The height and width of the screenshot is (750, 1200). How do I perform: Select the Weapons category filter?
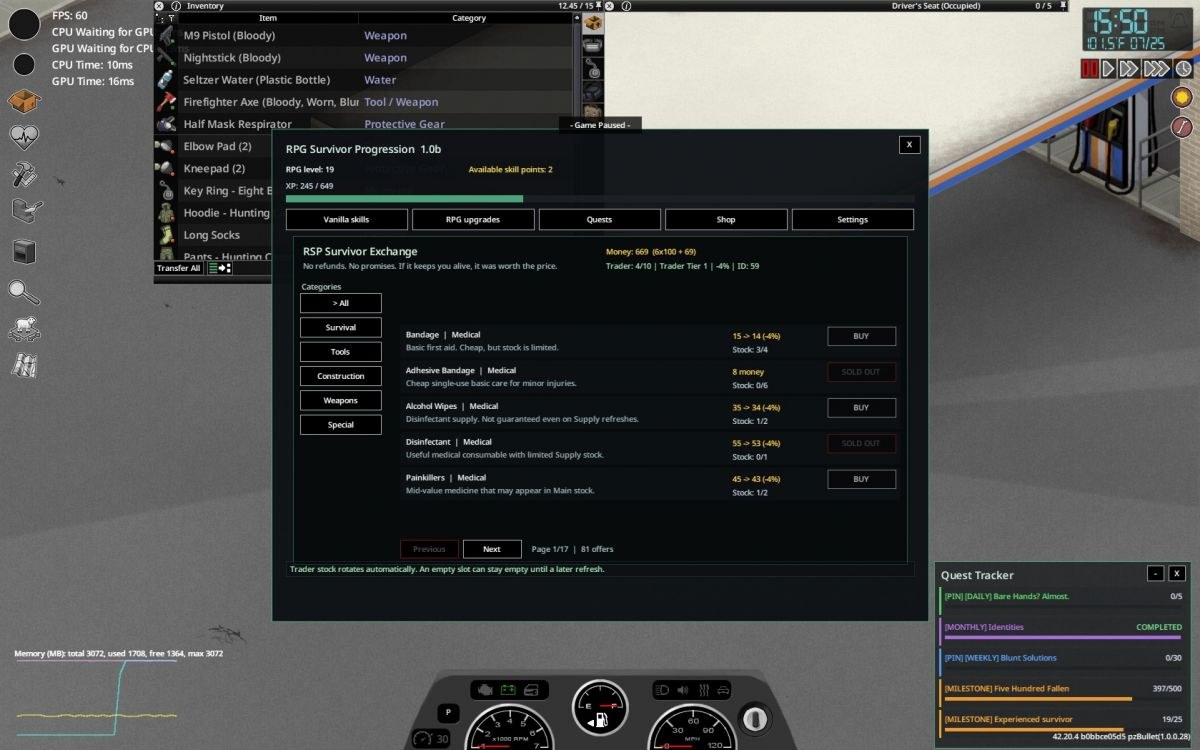tap(341, 400)
